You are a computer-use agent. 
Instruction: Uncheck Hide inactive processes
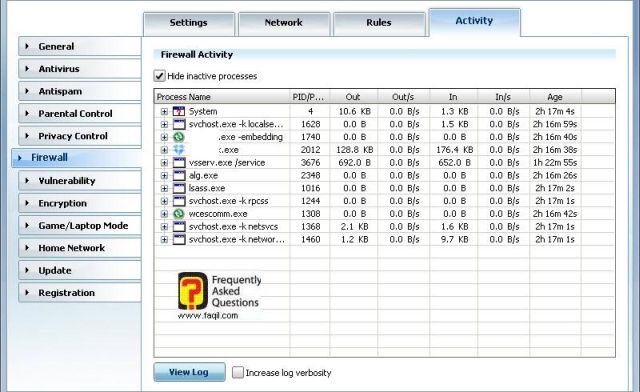point(159,76)
